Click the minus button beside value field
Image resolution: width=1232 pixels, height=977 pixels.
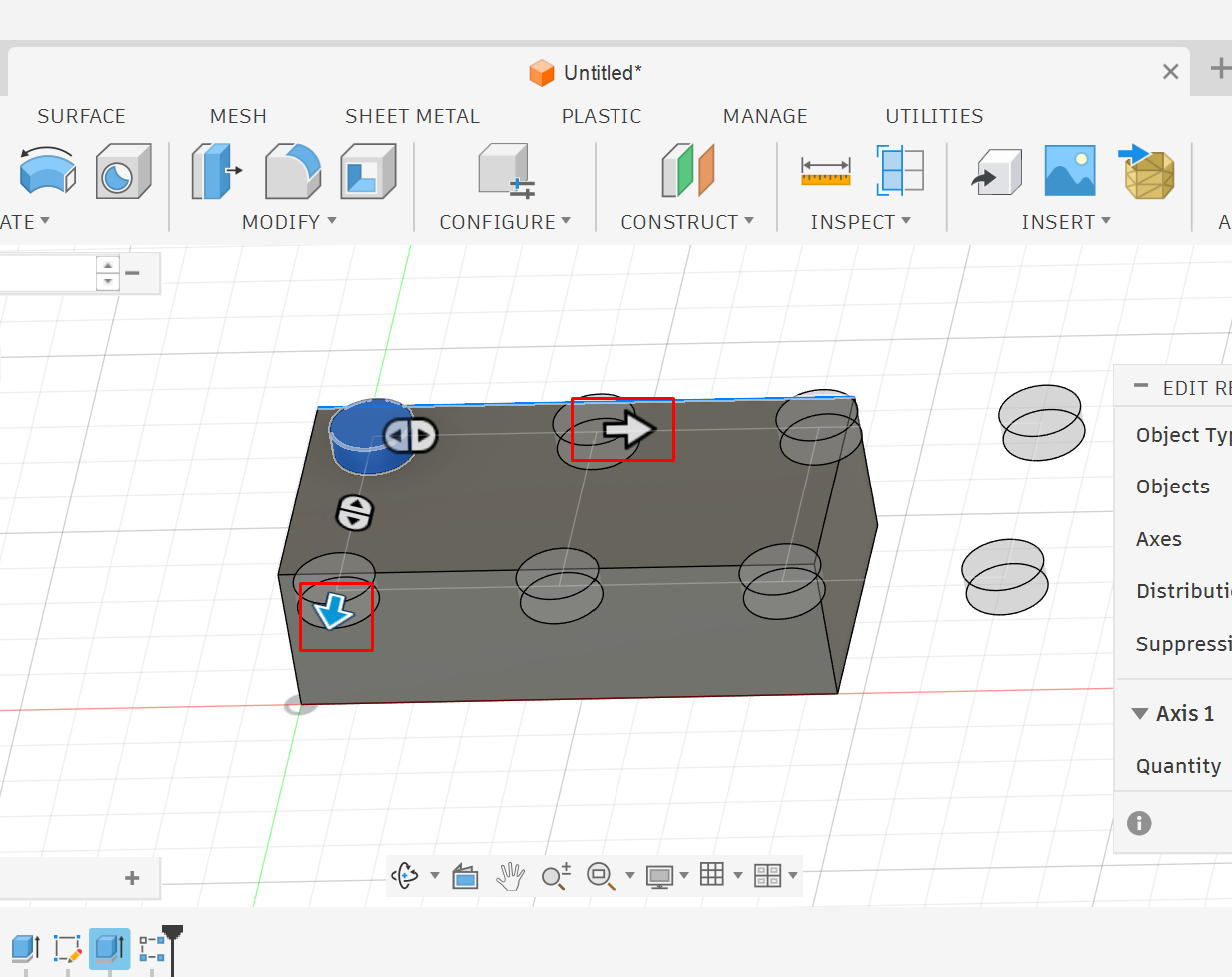click(x=132, y=272)
